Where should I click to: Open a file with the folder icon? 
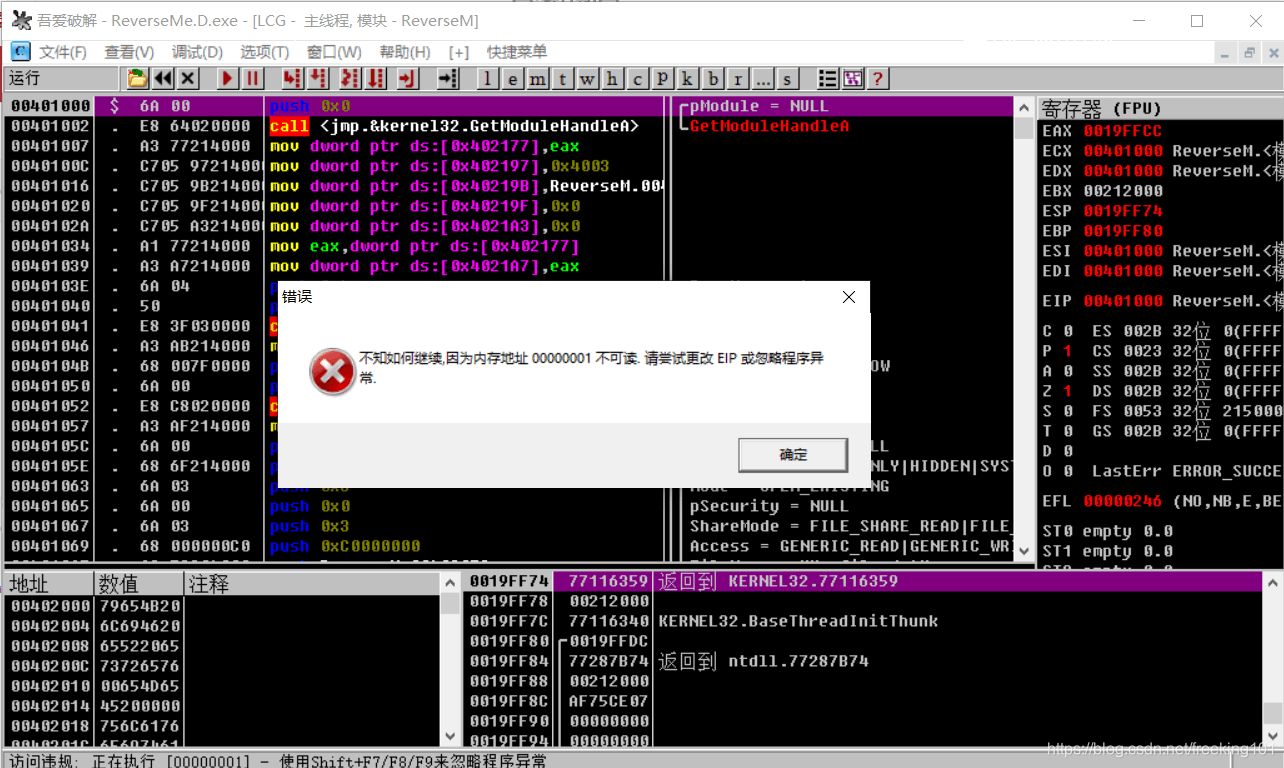[137, 78]
